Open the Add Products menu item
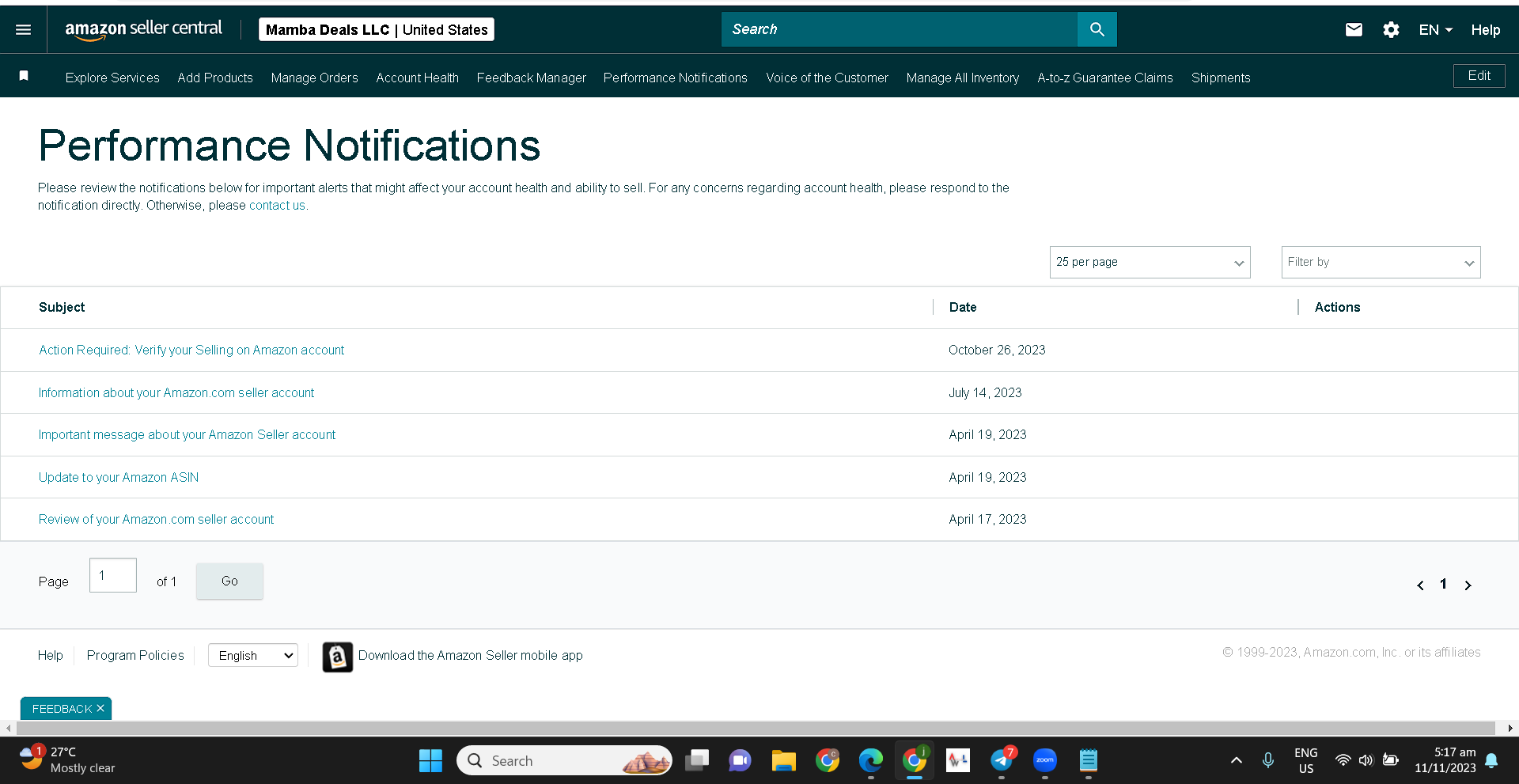Screen dimensions: 1519x784 click(x=215, y=78)
